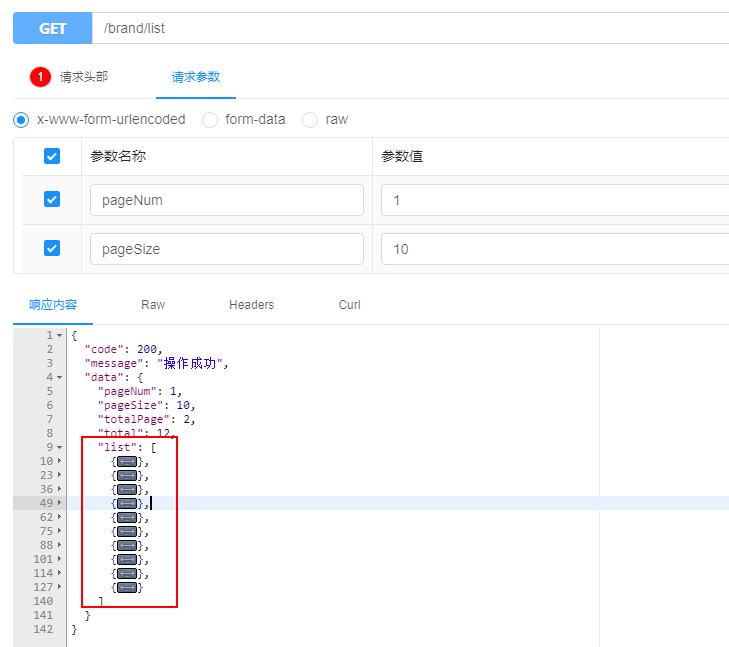Screen dimensions: 729x647
Task: Open the 请求参数 tab
Action: point(196,77)
